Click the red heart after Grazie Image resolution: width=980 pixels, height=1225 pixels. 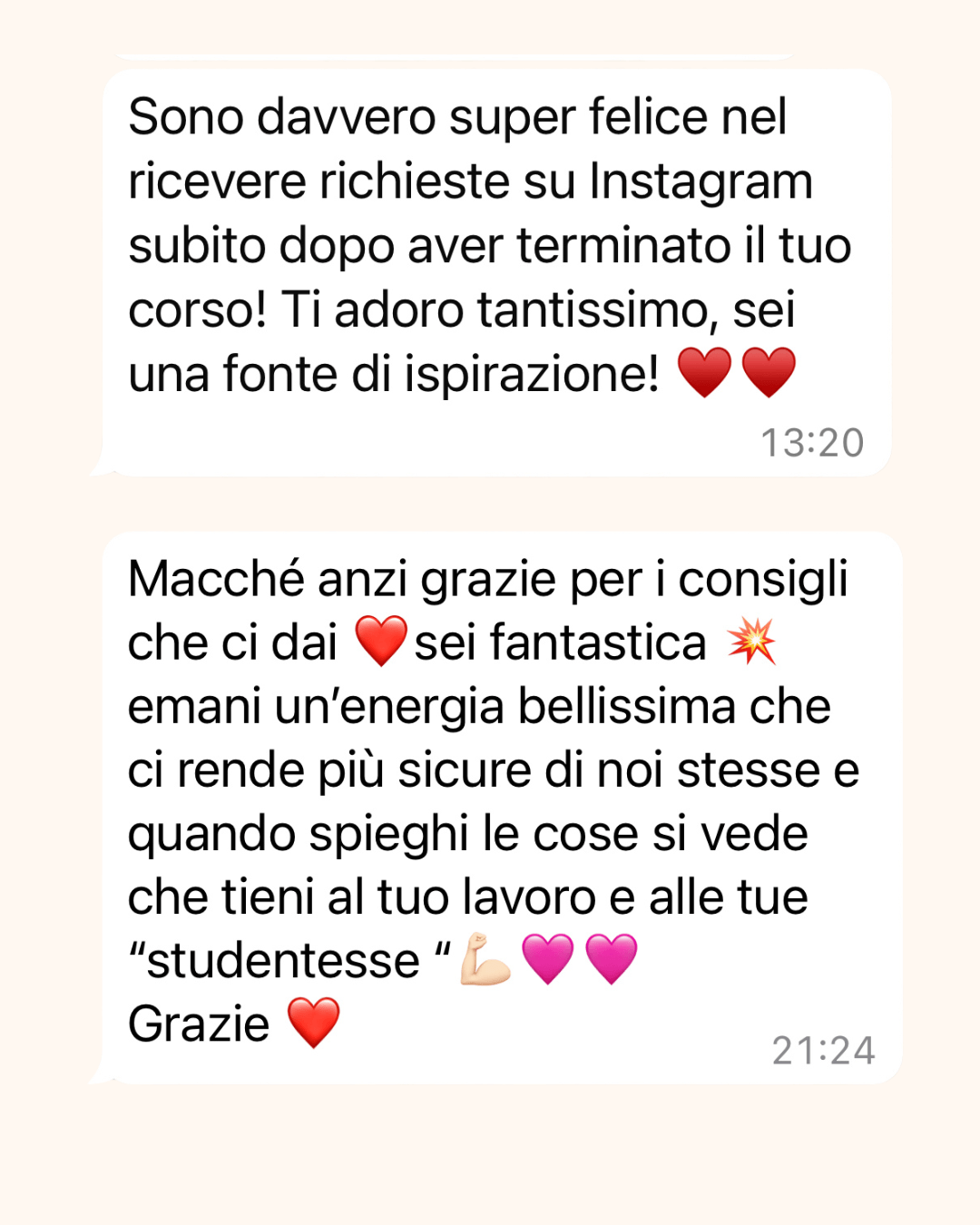(314, 1023)
